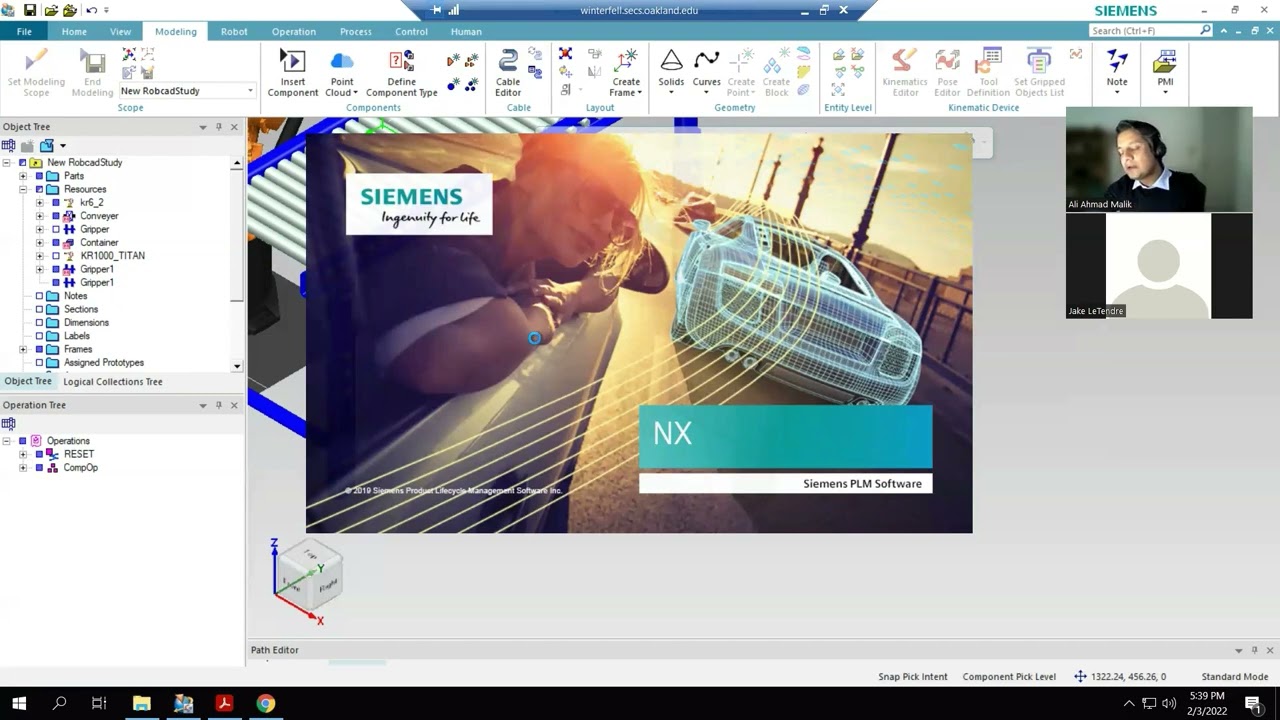The height and width of the screenshot is (720, 1280).
Task: Toggle visibility checkbox for Conveyer
Action: [56, 216]
